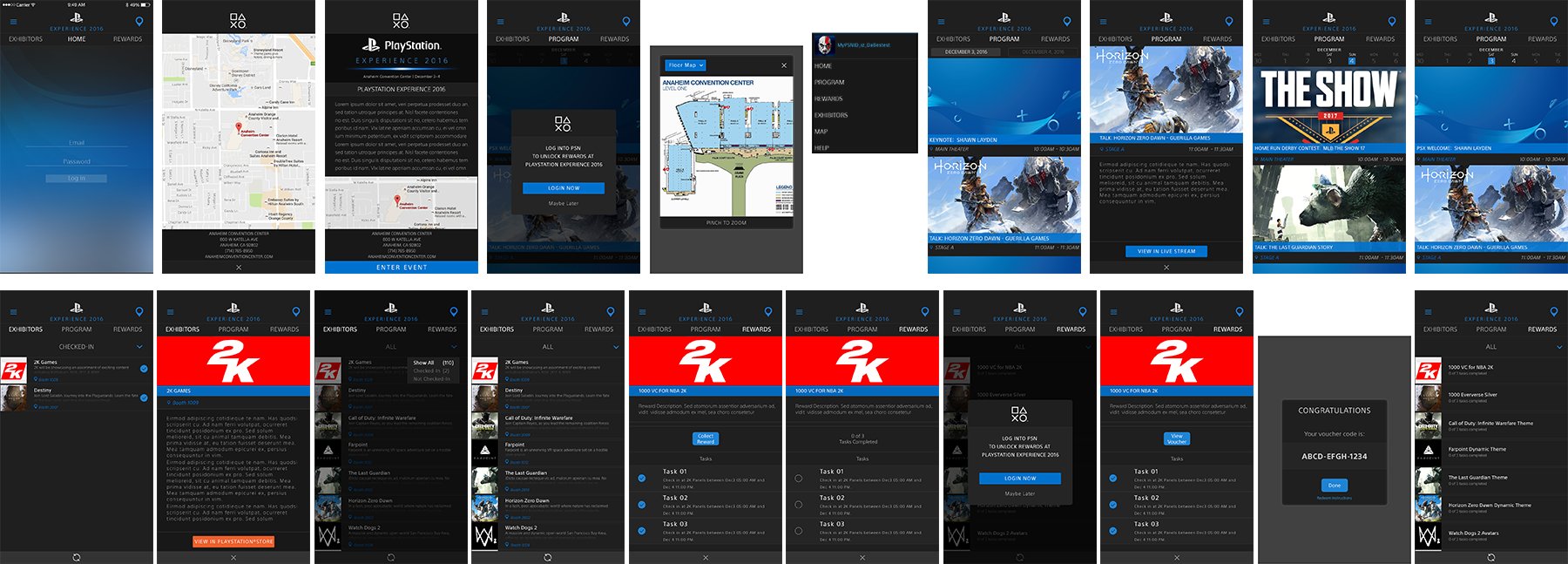Tap refresh icon below the rewards ALL list
The image size is (1568, 564).
[x=1491, y=557]
